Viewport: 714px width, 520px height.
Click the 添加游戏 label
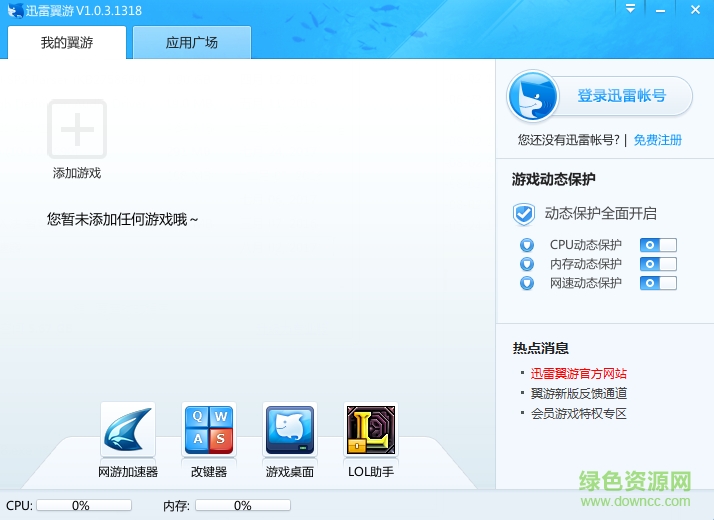77,173
